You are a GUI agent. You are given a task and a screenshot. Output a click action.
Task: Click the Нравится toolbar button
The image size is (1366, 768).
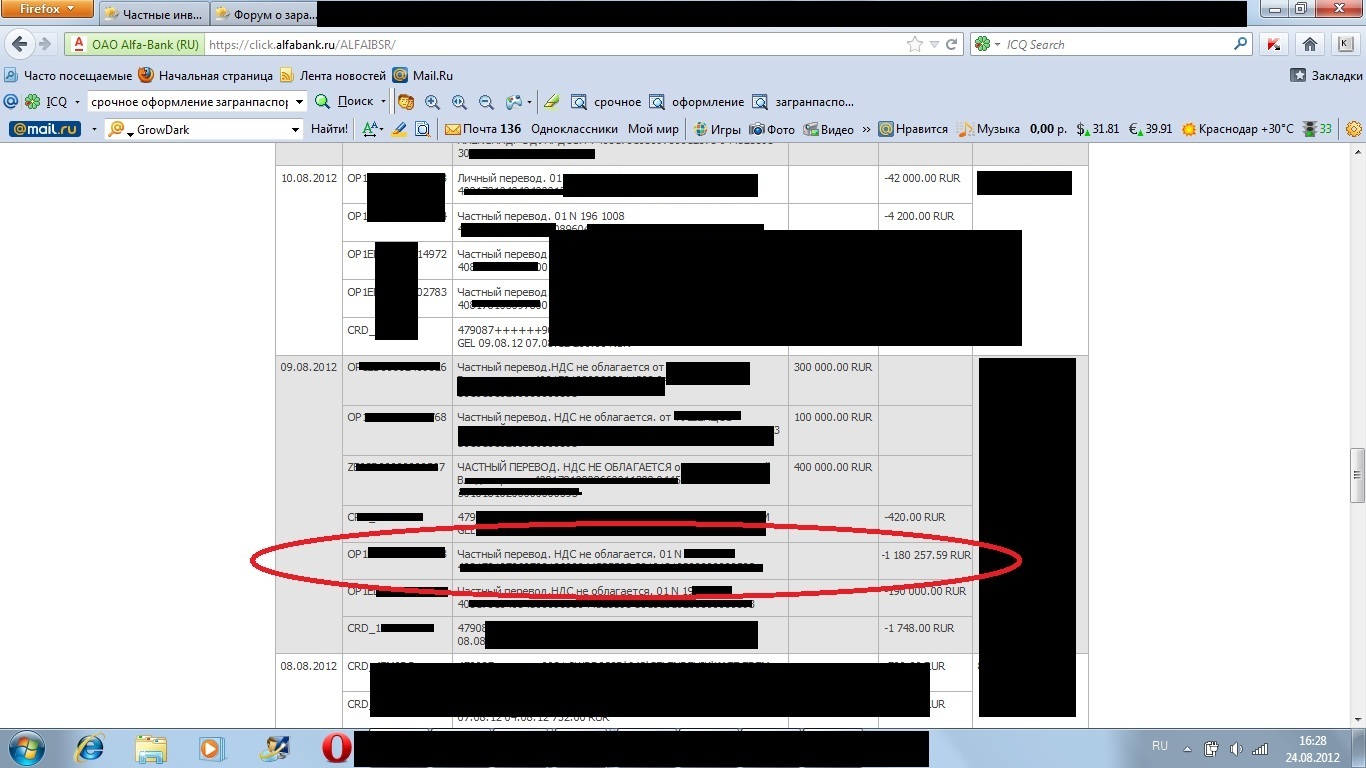[913, 129]
